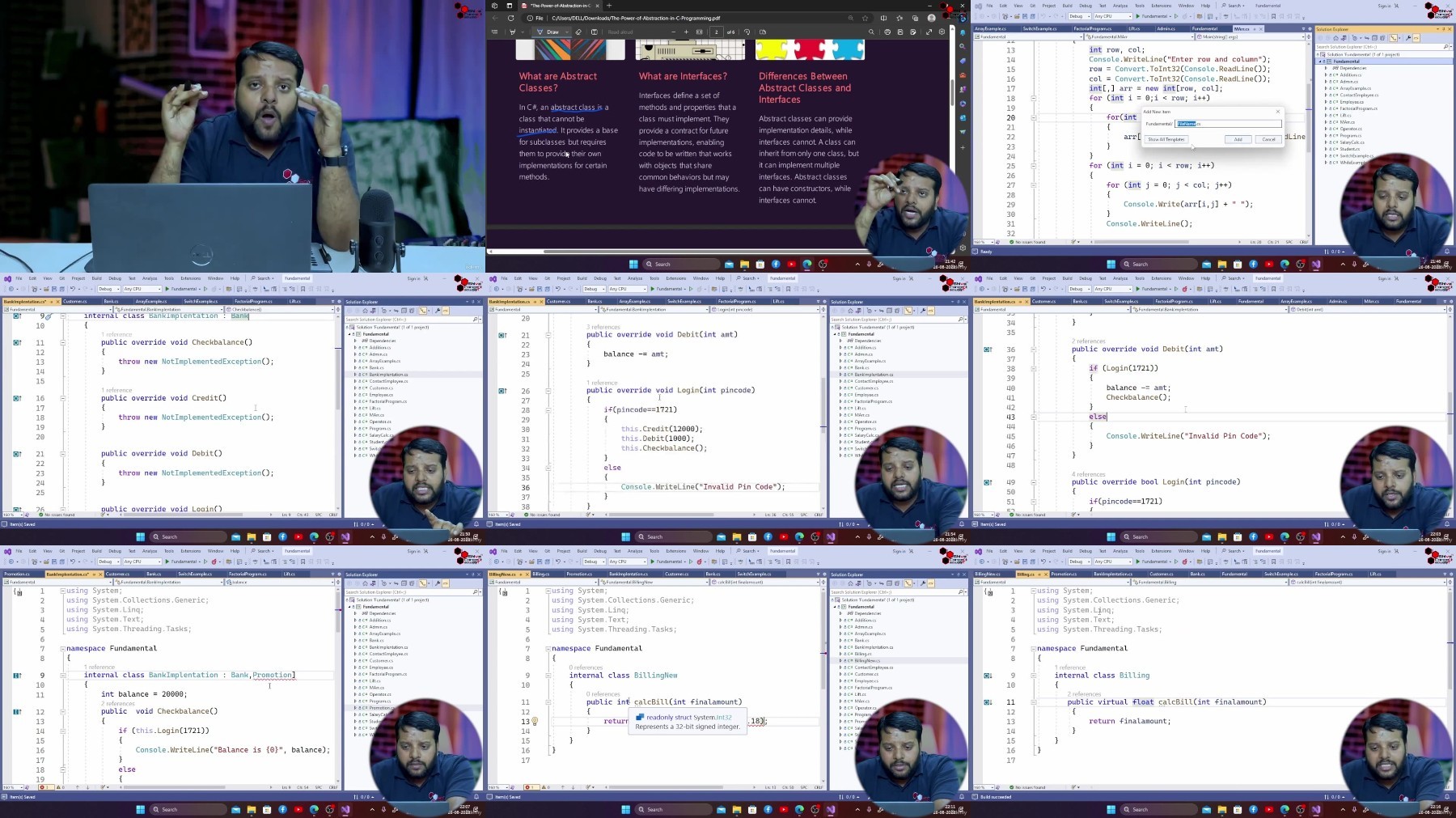Collapse the namespace at line 7 in the Bank,Promotion frame
Screen dimensions: 1456x818
(62, 648)
